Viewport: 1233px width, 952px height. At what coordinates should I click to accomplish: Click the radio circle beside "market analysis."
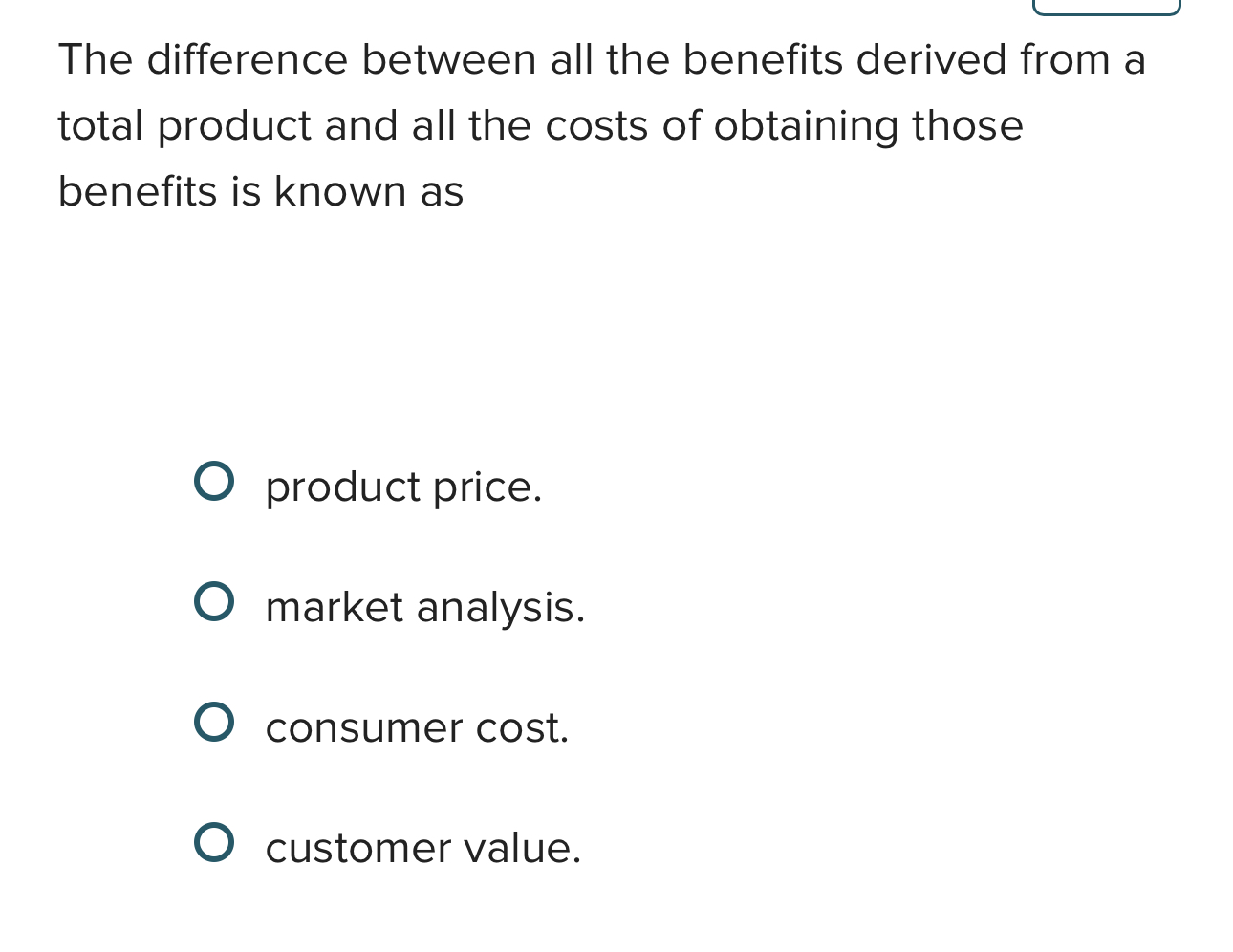(x=215, y=601)
